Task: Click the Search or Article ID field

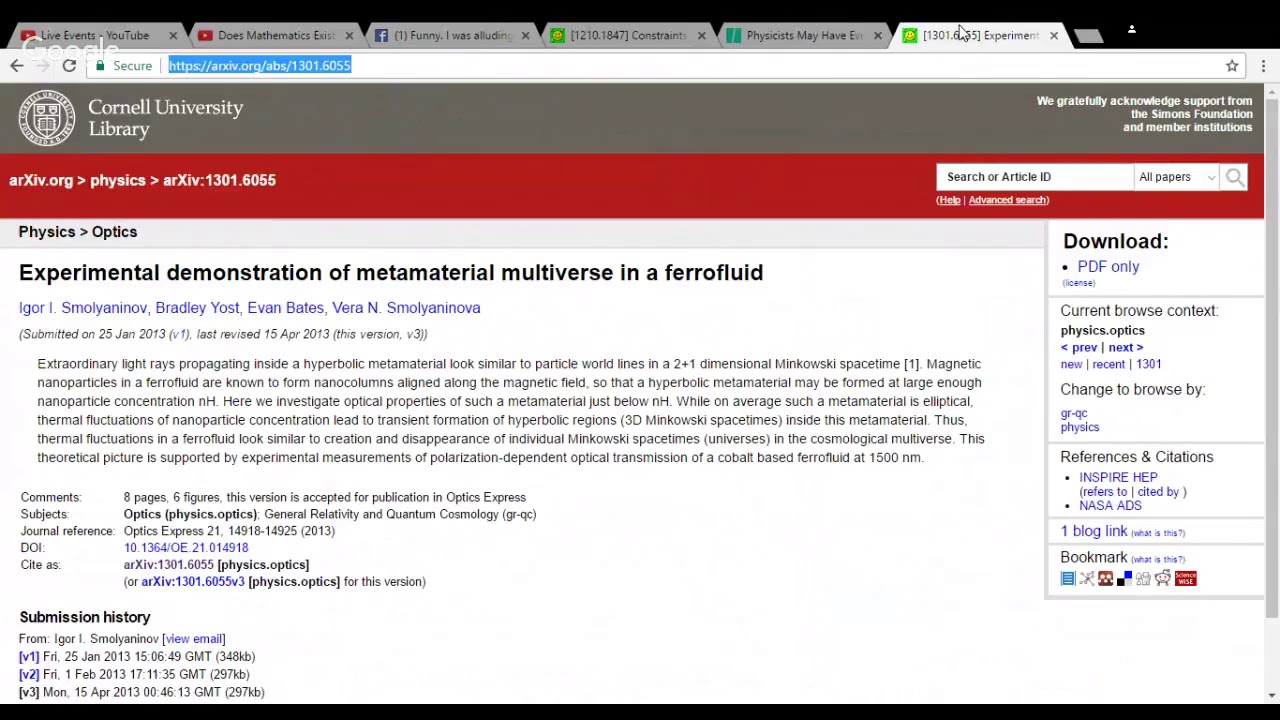Action: 1034,177
